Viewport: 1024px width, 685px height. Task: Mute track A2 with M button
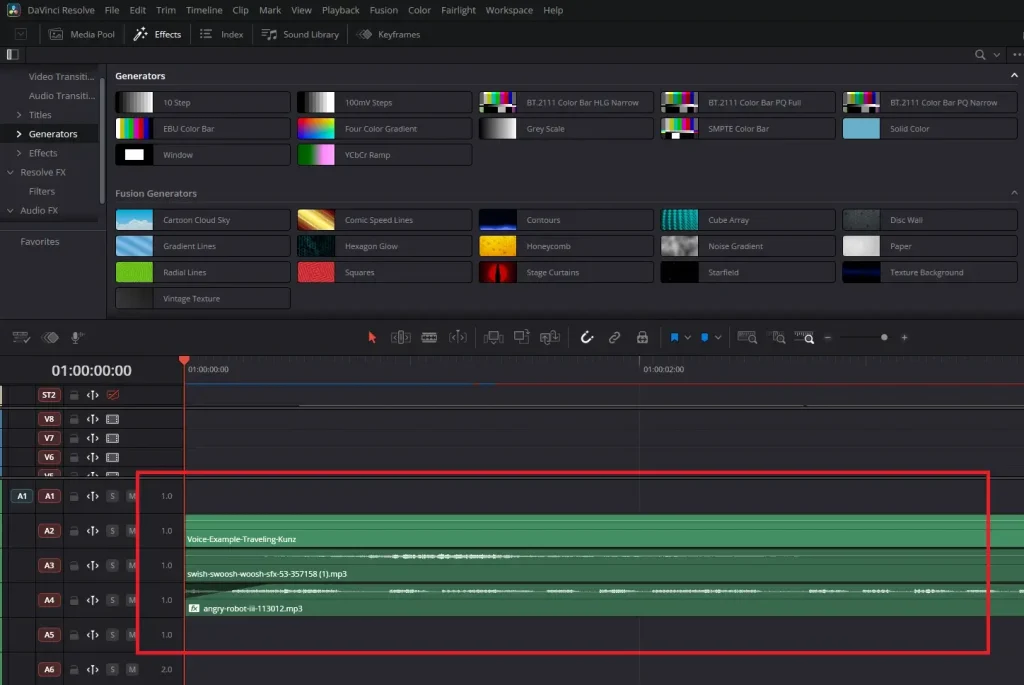point(132,531)
